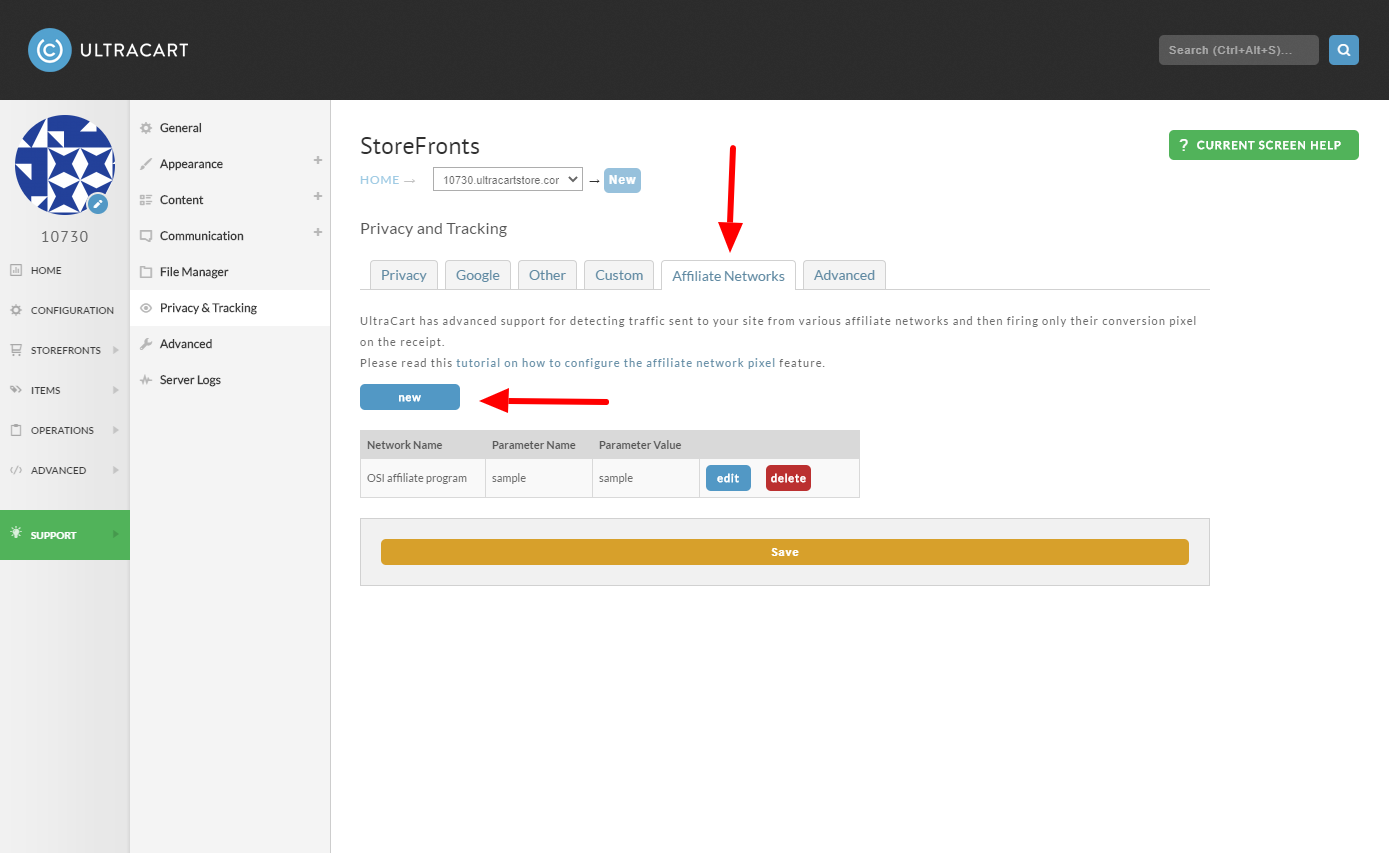Expand the Storefronts sidebar arrow
Image resolution: width=1389 pixels, height=853 pixels.
click(116, 350)
